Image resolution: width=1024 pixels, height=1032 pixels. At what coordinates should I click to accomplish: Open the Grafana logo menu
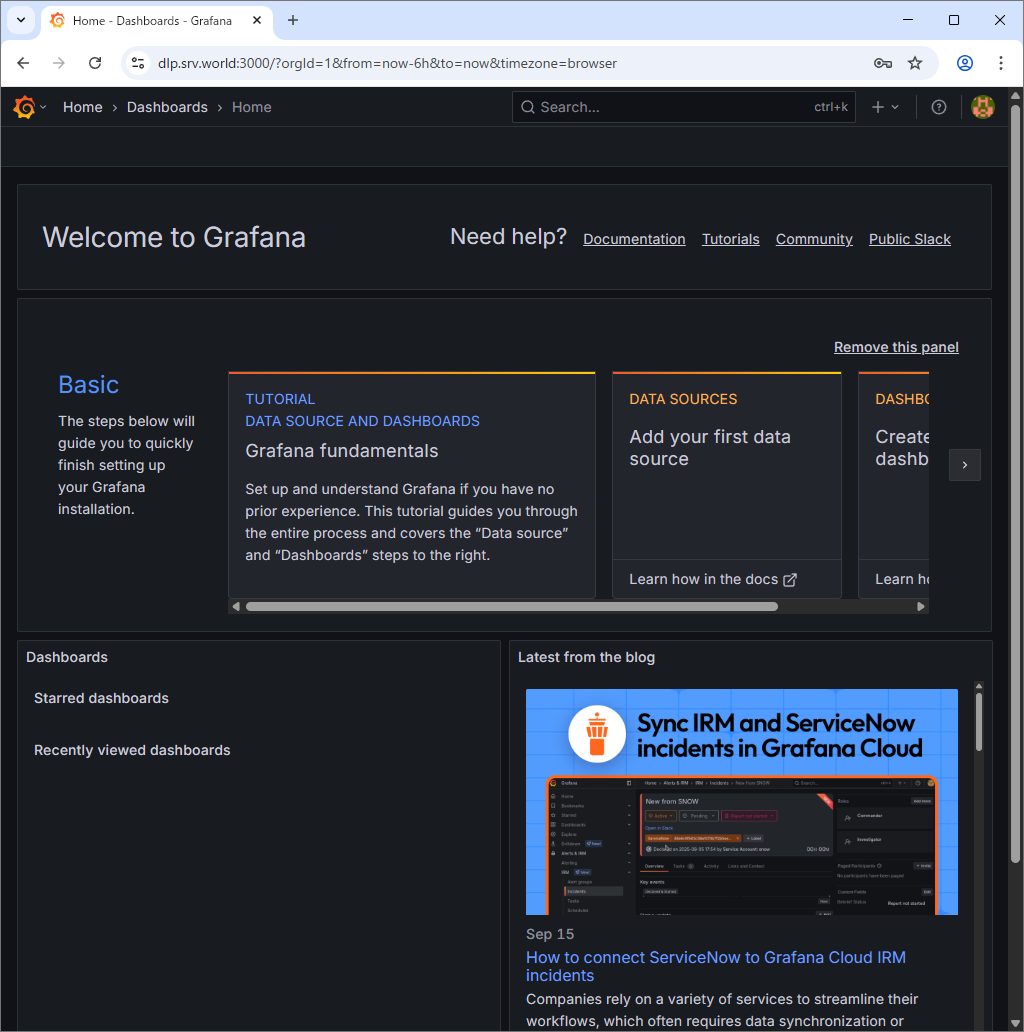(24, 107)
